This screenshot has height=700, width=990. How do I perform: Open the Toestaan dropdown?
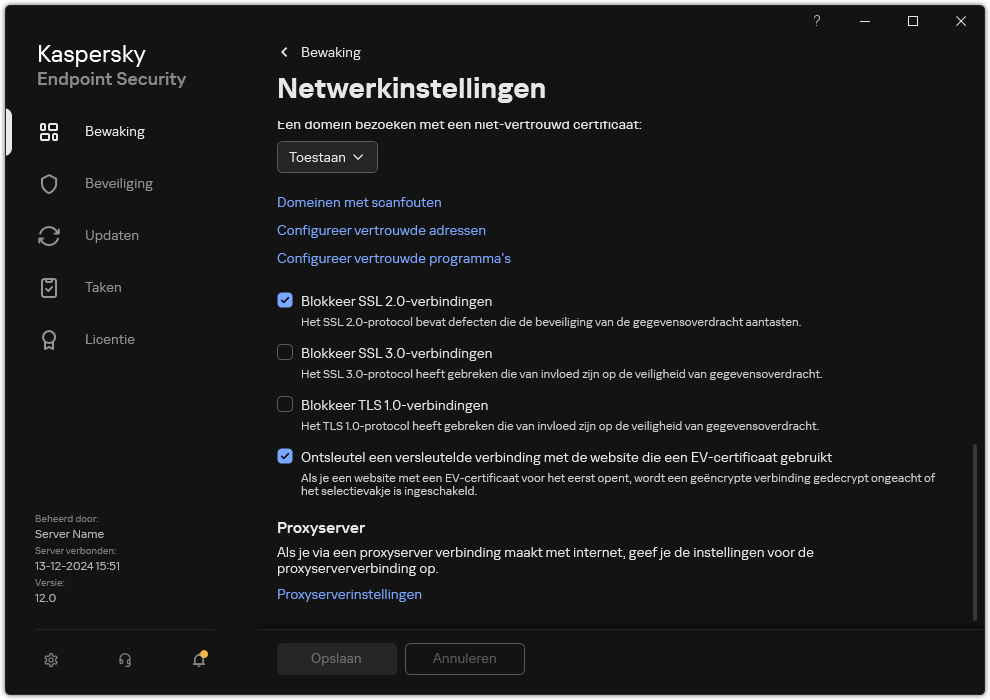[x=327, y=157]
